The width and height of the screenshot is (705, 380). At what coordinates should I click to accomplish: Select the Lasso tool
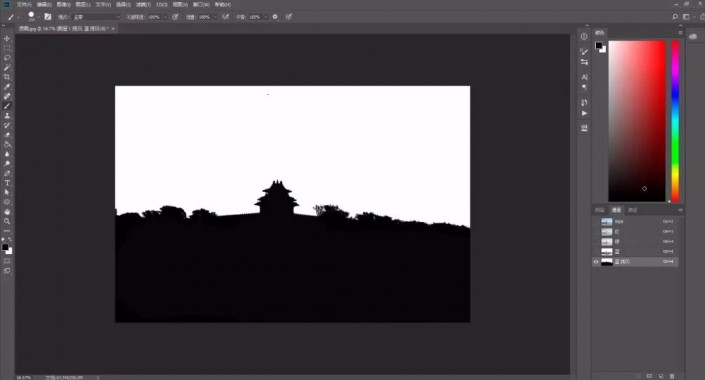[7, 58]
